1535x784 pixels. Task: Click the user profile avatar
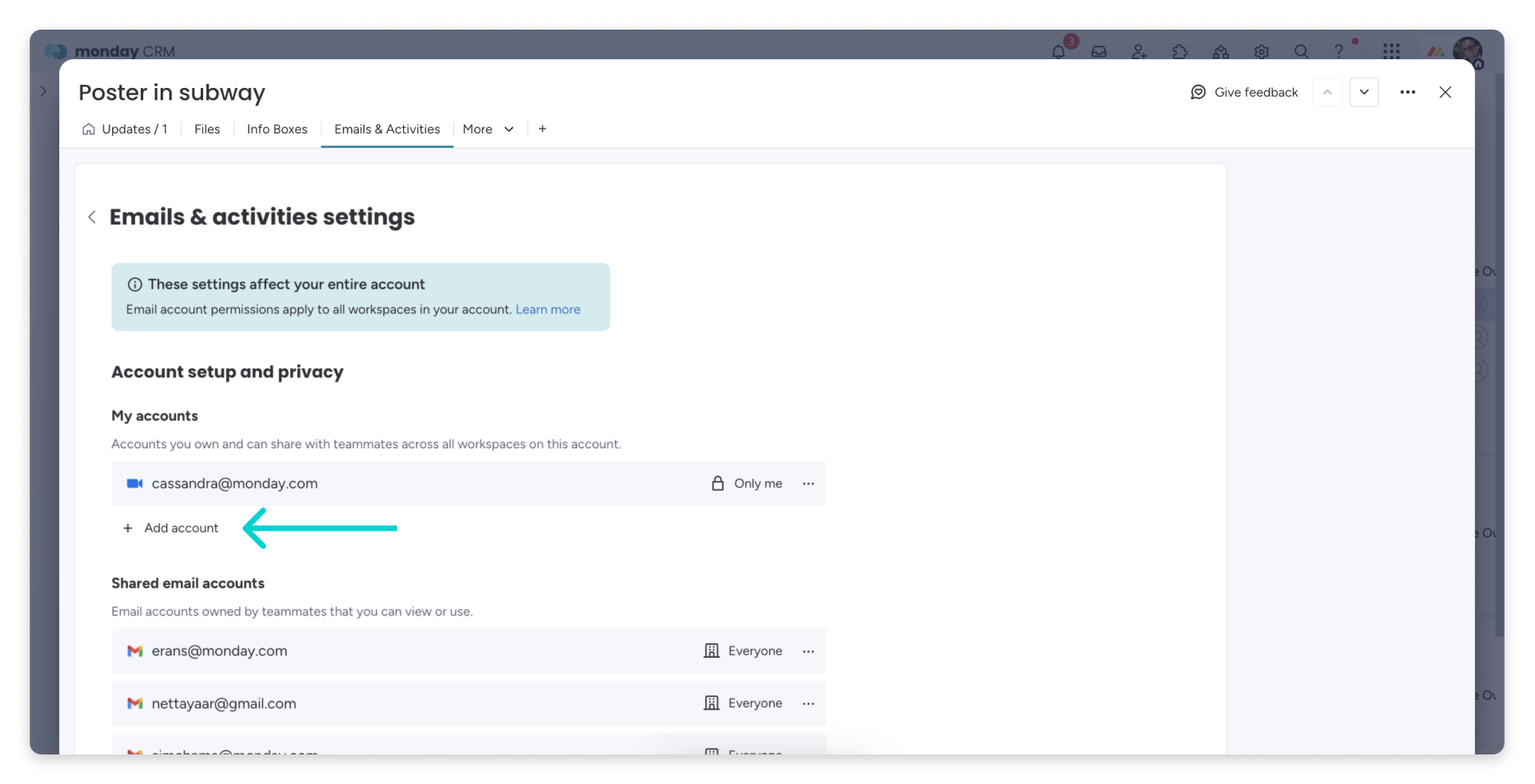coord(1468,51)
